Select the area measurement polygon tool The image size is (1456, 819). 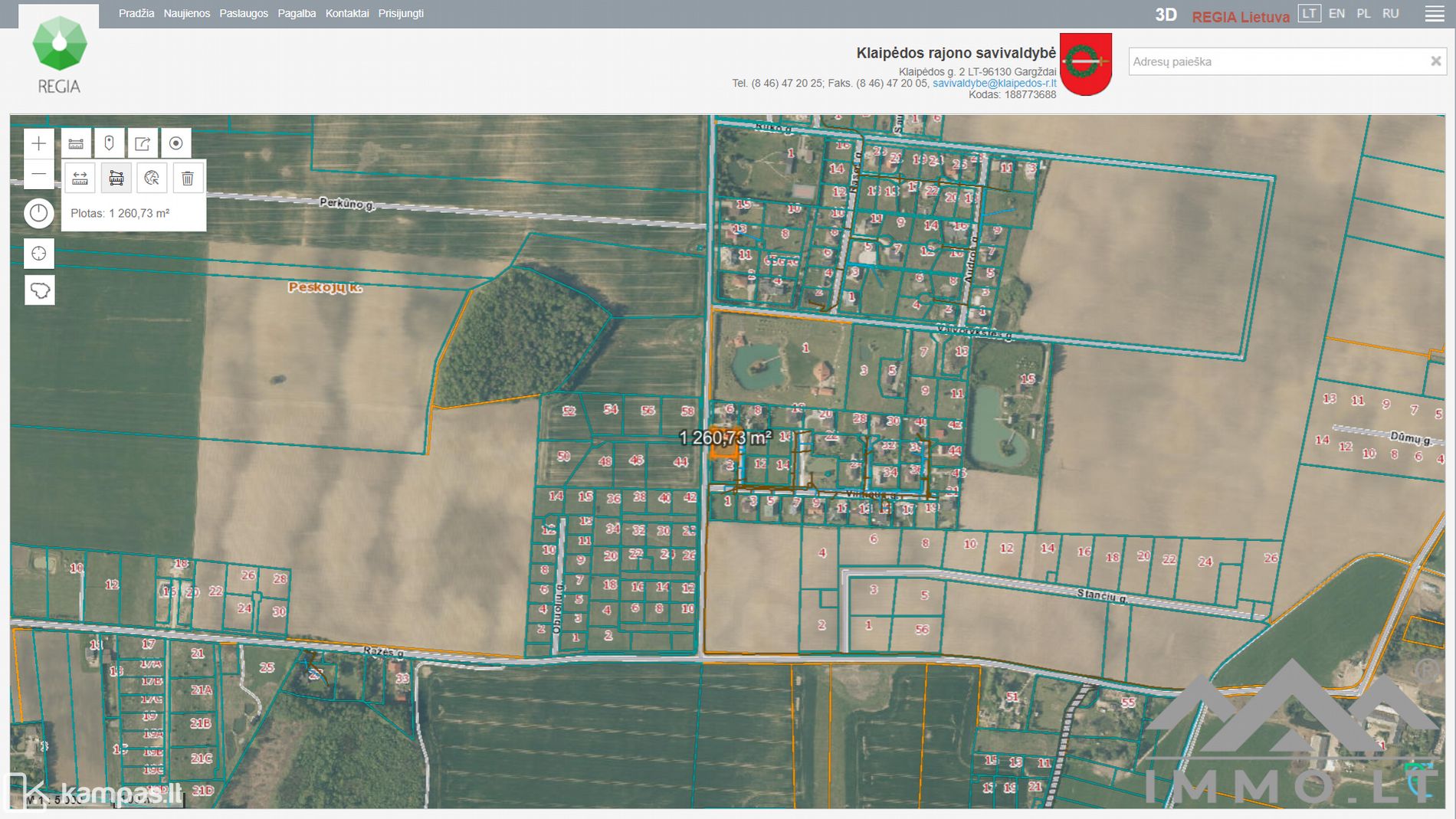click(116, 179)
